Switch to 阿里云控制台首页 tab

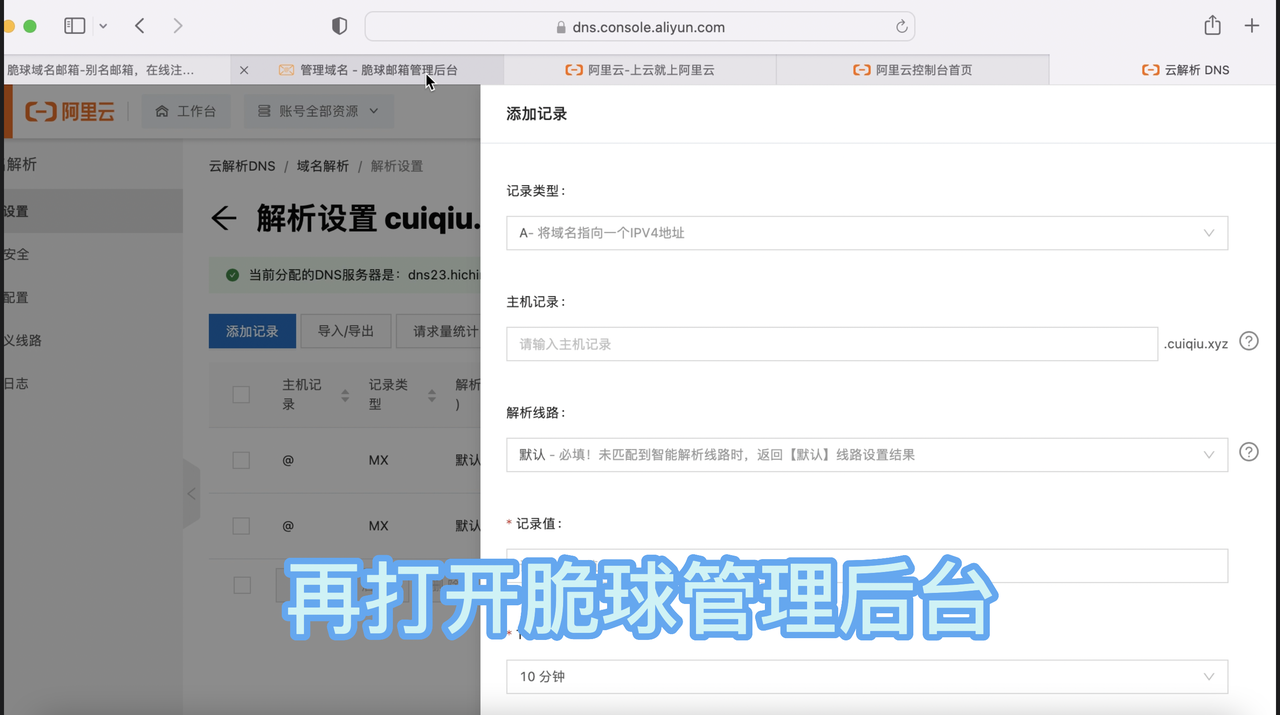click(x=912, y=70)
